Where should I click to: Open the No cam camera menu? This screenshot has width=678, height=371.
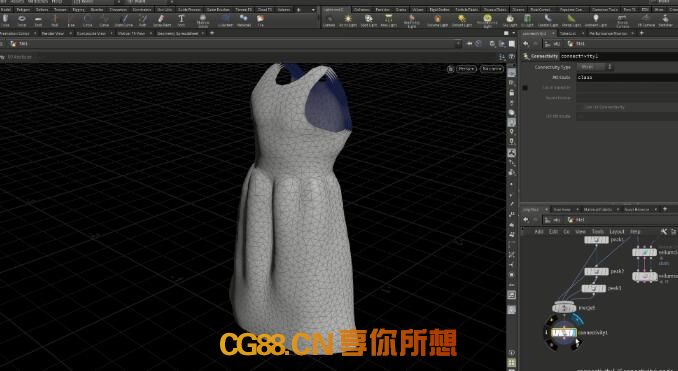pos(492,69)
